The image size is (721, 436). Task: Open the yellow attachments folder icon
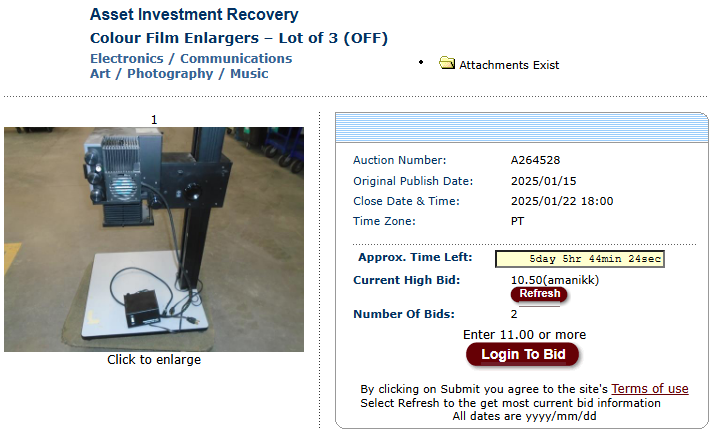446,63
